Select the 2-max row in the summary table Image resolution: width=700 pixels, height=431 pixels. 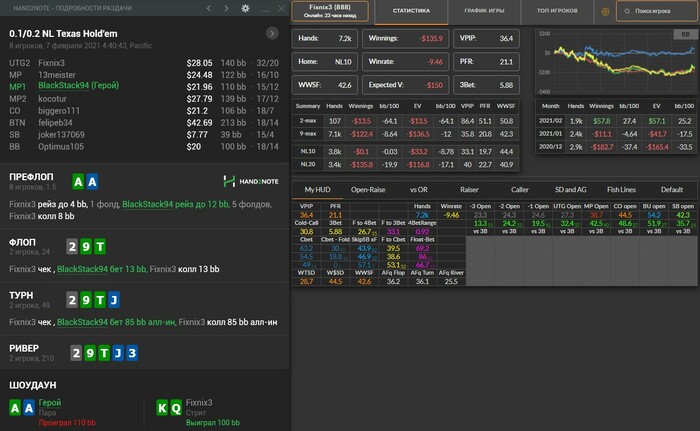coord(405,121)
